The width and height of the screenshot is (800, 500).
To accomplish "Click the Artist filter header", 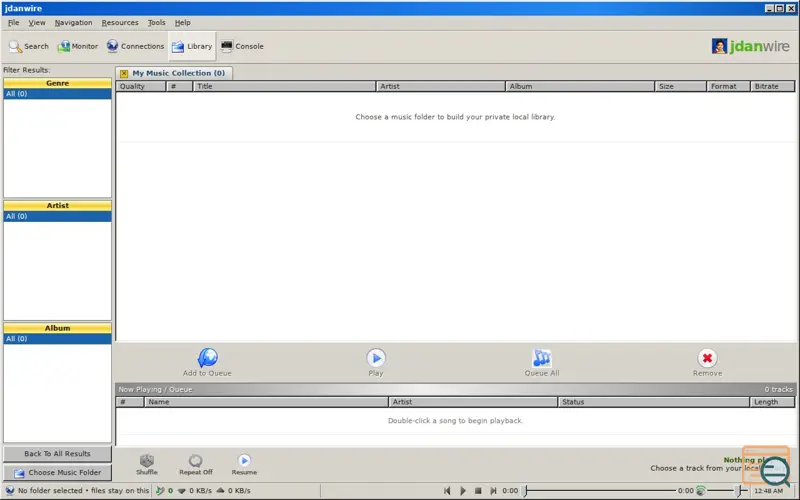I will coord(57,206).
